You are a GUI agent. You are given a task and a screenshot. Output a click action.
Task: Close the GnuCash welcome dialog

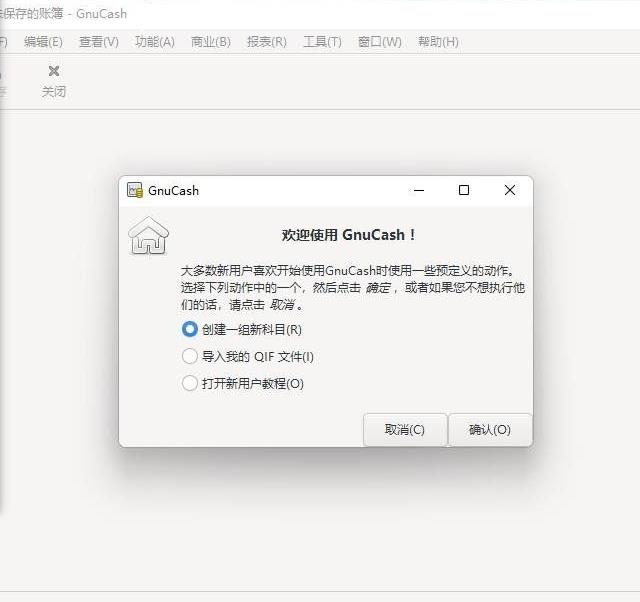coord(509,190)
